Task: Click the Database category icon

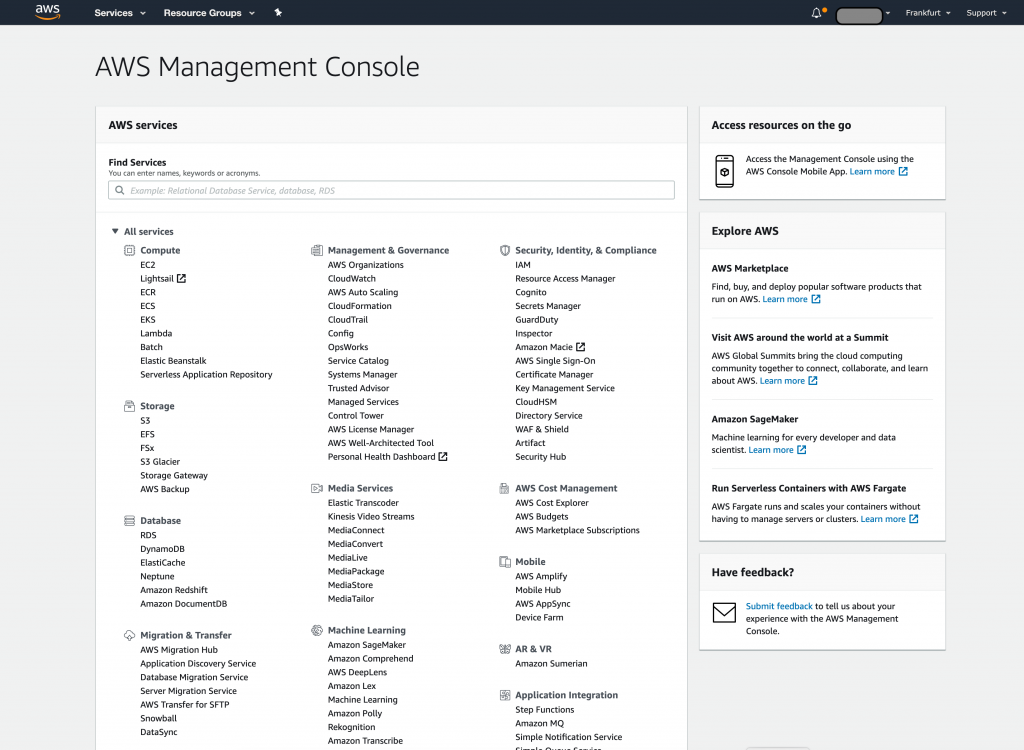Action: [x=129, y=521]
